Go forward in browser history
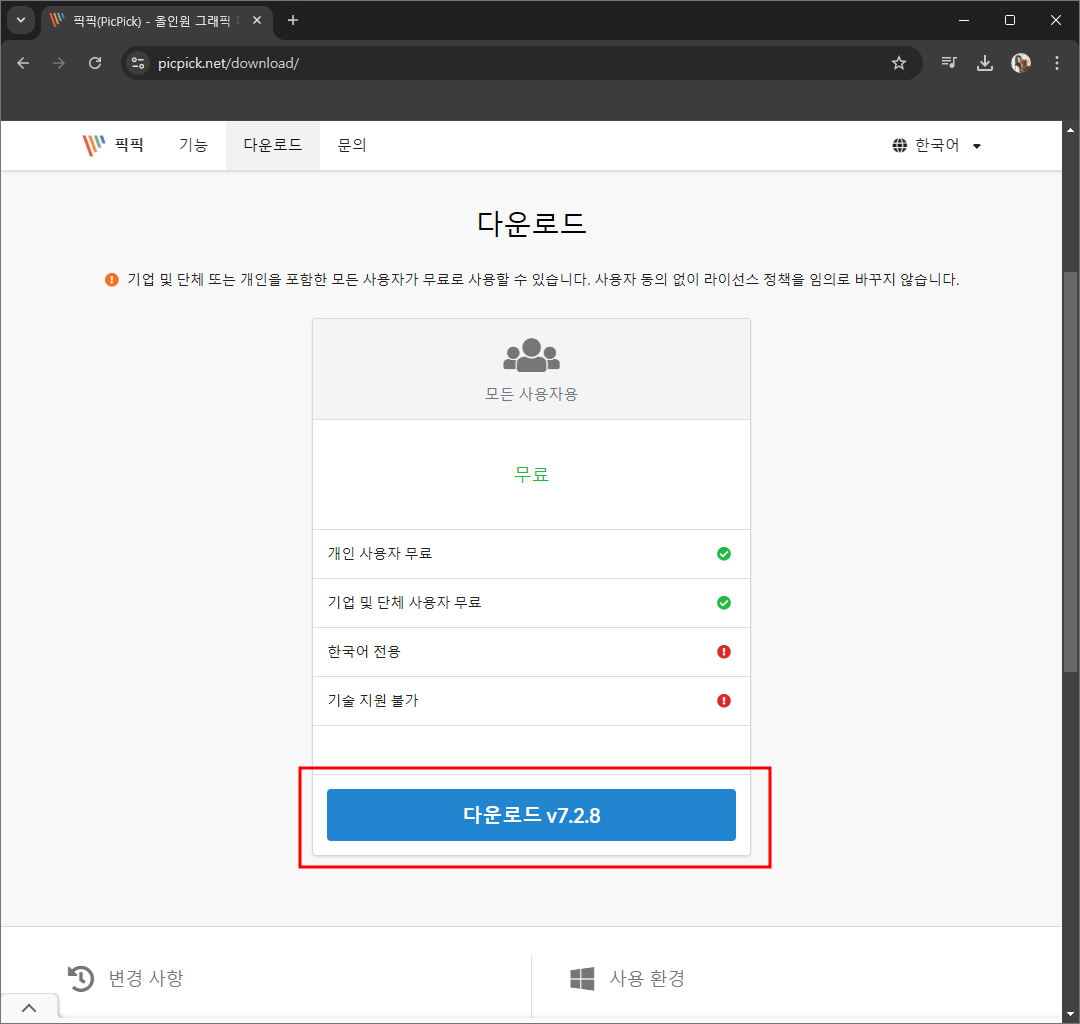The height and width of the screenshot is (1024, 1080). (x=59, y=63)
